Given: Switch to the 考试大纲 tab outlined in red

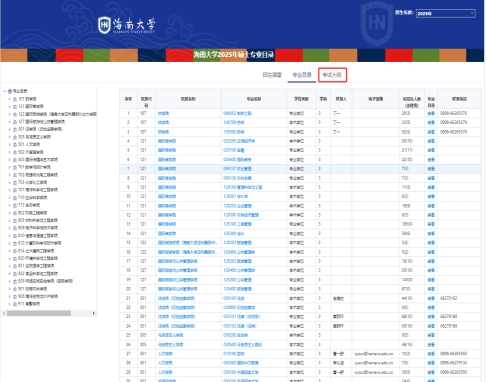Looking at the screenshot, I should pos(332,75).
